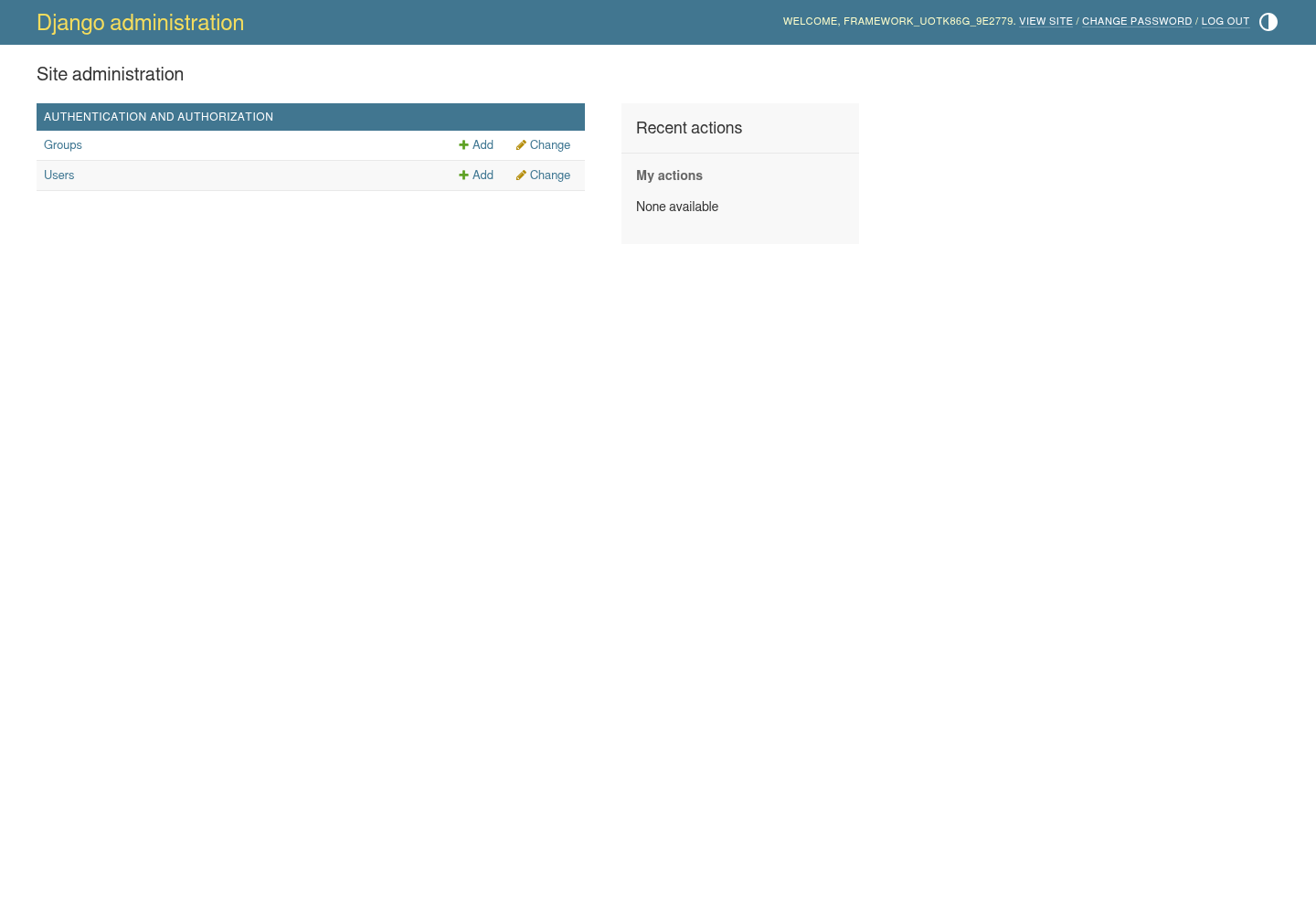This screenshot has width=1316, height=914.
Task: Click the pencil icon in Groups row
Action: click(x=521, y=145)
